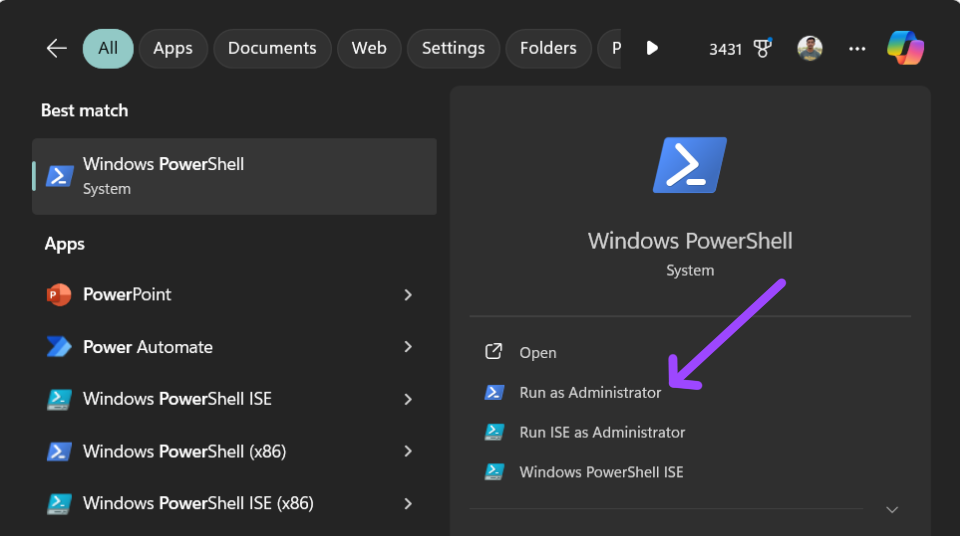Click Windows PowerShell ISE icon in details
This screenshot has width=960, height=536.
tap(494, 472)
